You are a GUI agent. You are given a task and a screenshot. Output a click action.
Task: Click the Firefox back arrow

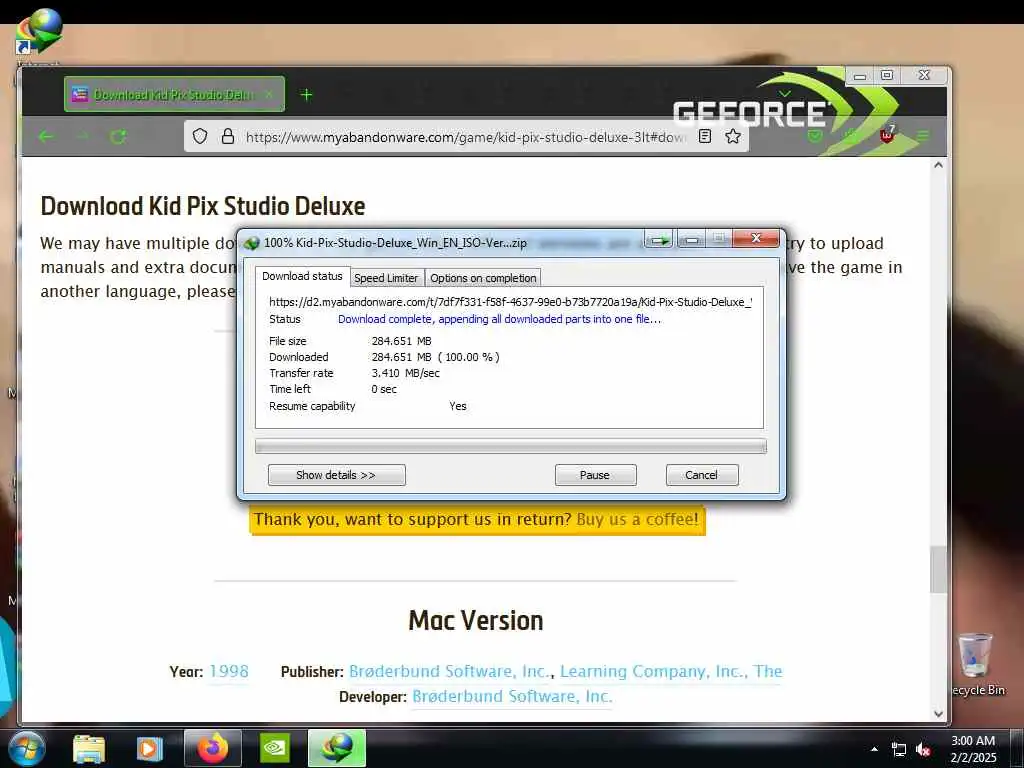(x=46, y=136)
